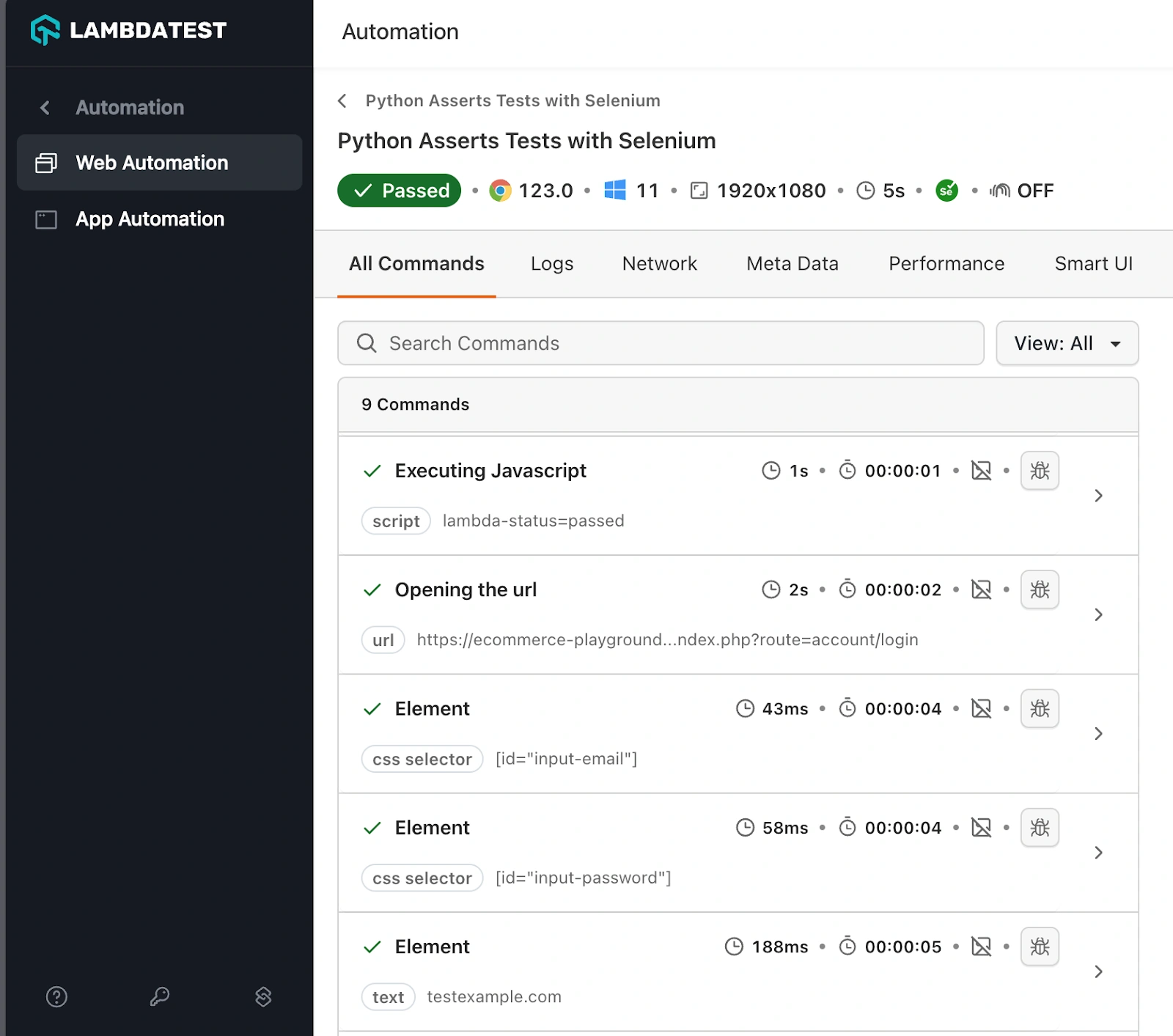
Task: Click the LambdaTest logo
Action: pyautogui.click(x=128, y=30)
